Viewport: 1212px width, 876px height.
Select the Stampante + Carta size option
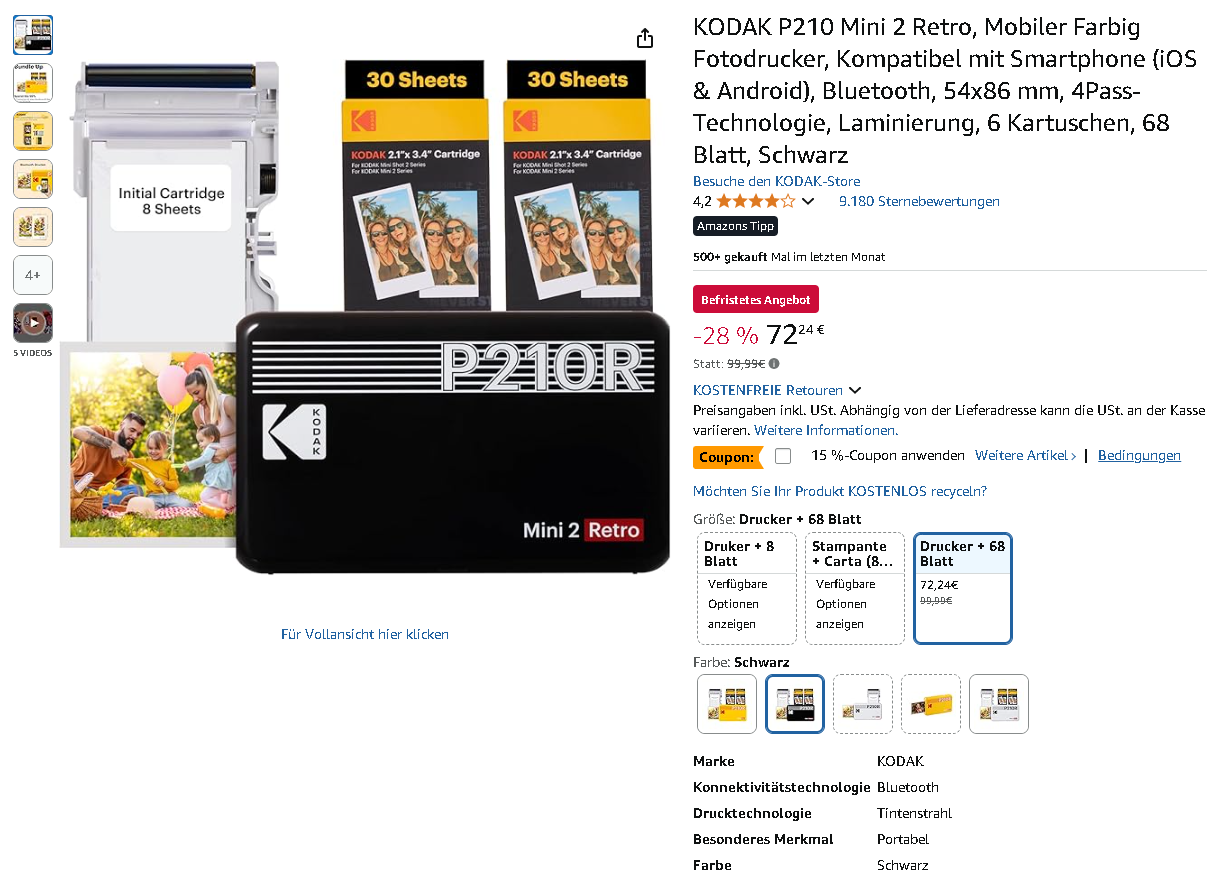[855, 588]
